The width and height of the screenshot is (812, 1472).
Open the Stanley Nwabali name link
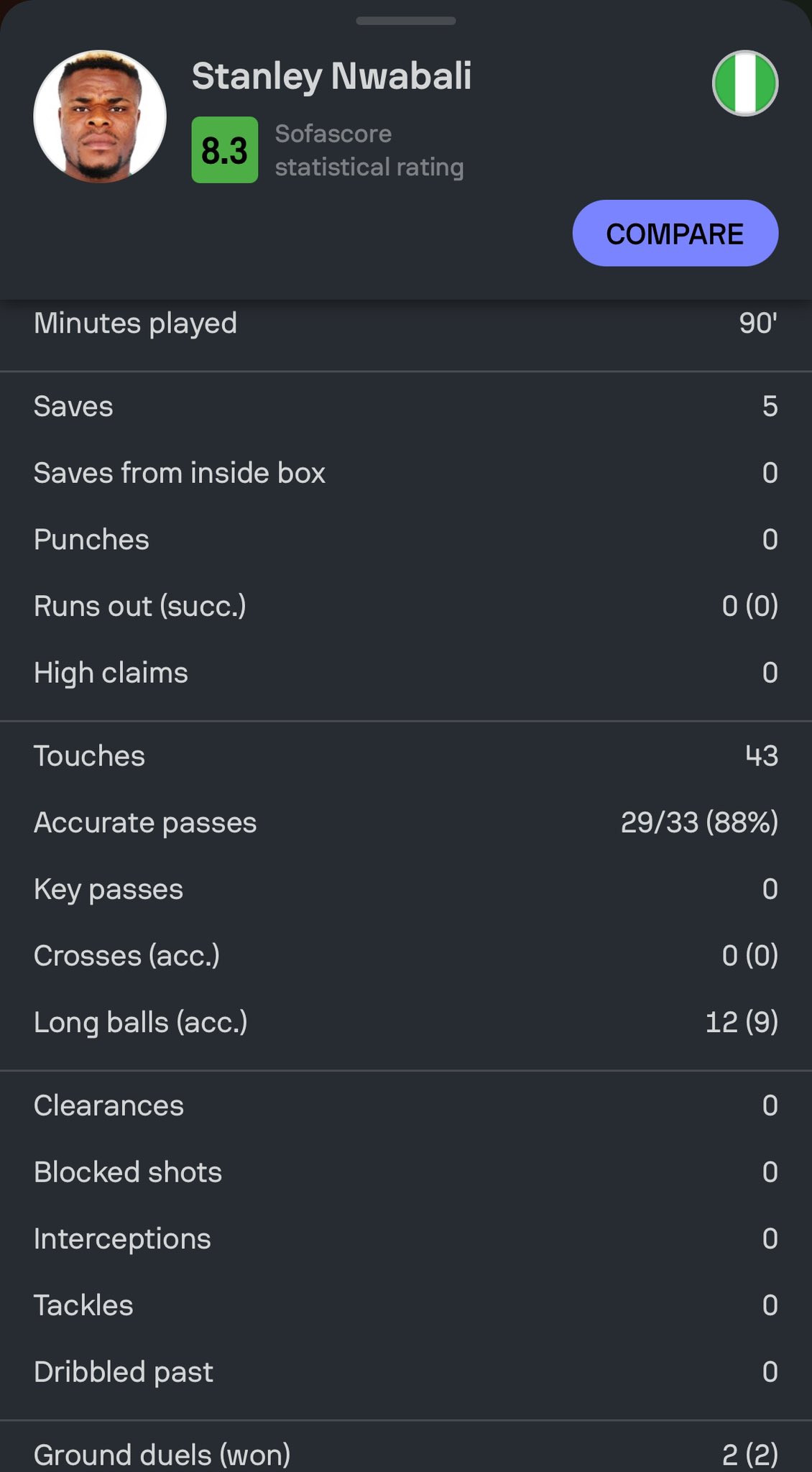[x=331, y=77]
